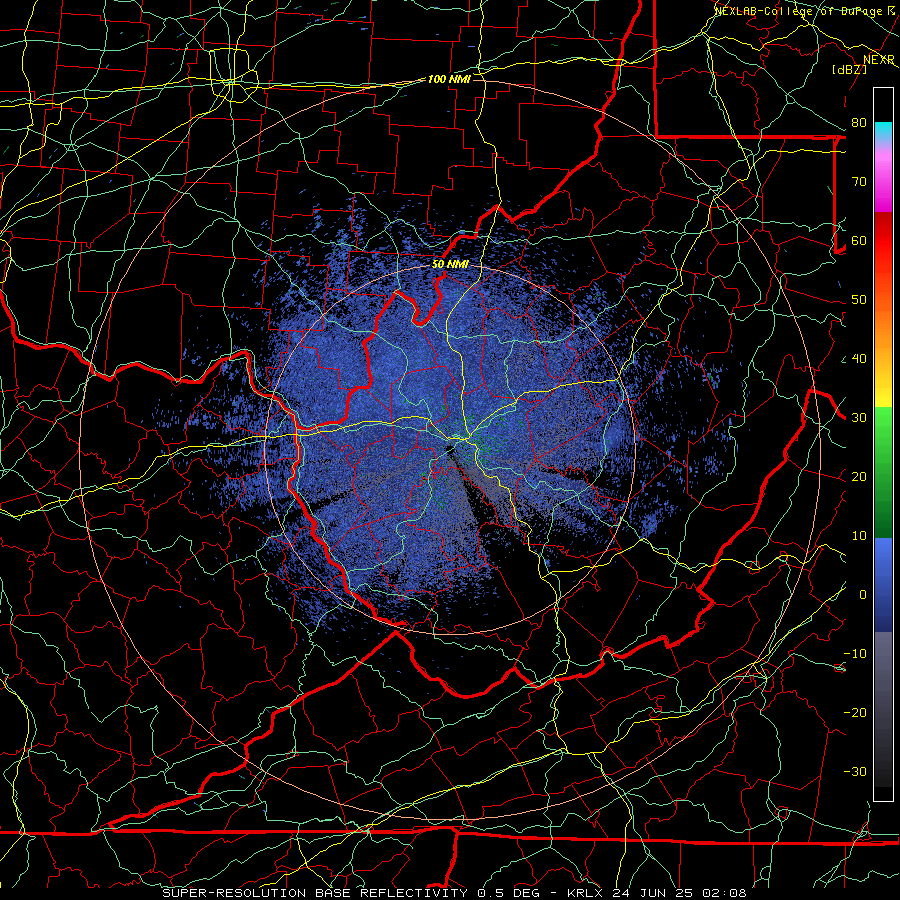The height and width of the screenshot is (900, 900).
Task: Click the 50 value on the dBZ scale
Action: pos(859,300)
